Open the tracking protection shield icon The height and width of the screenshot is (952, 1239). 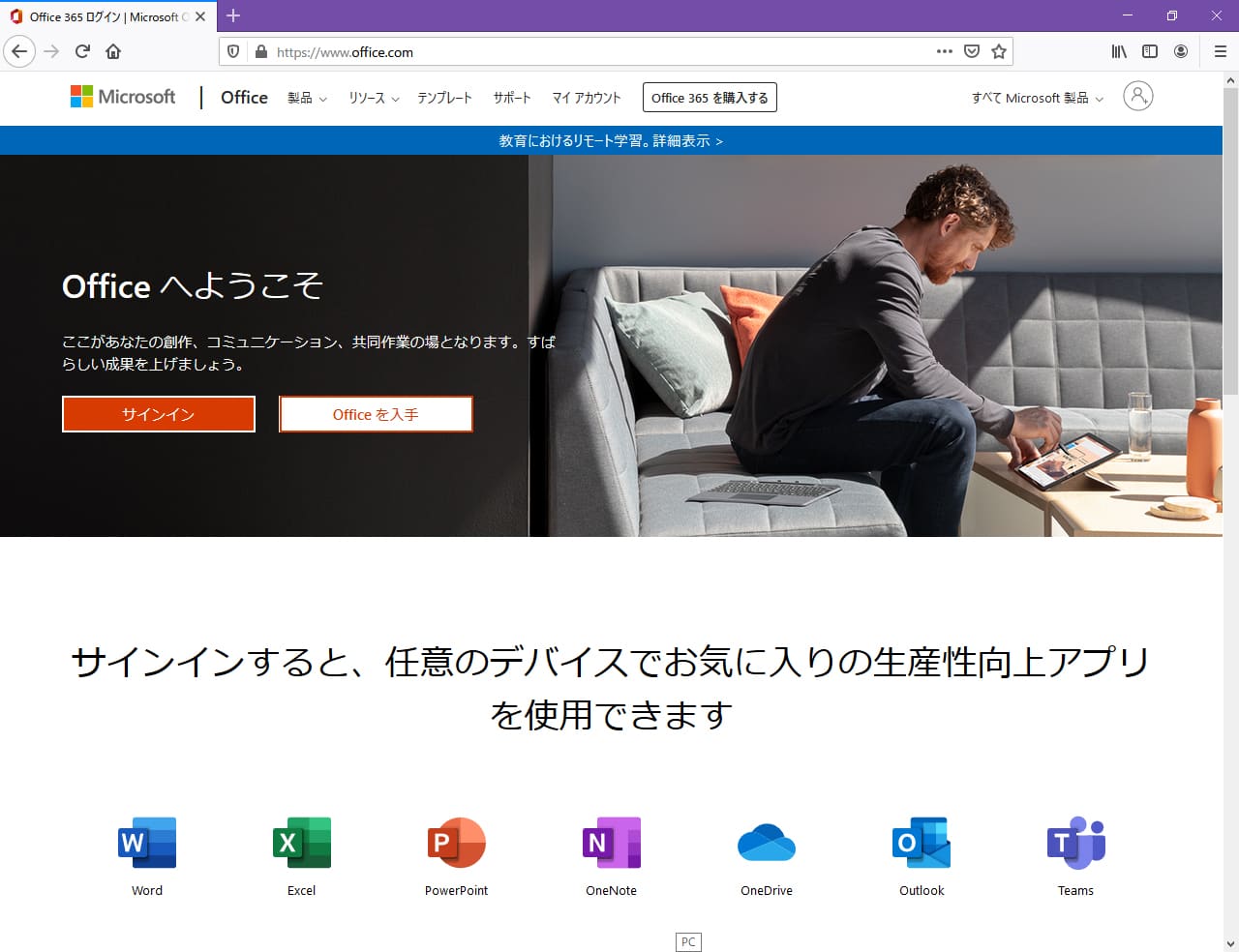pos(233,51)
